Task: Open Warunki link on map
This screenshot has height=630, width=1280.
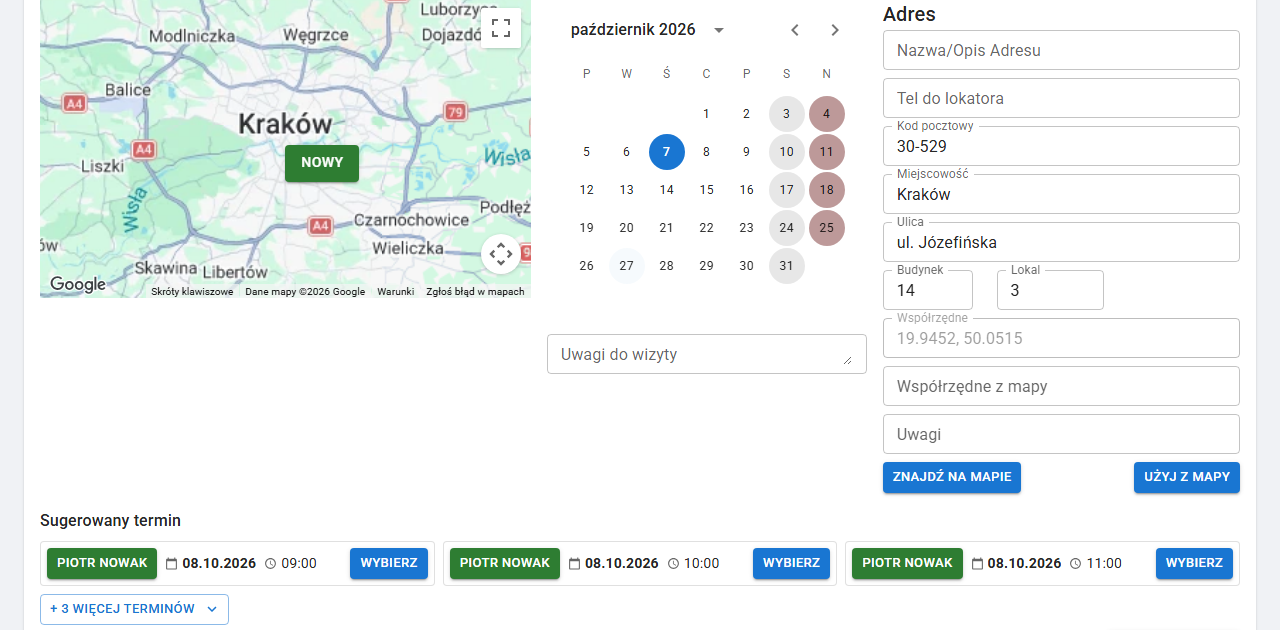Action: point(395,292)
